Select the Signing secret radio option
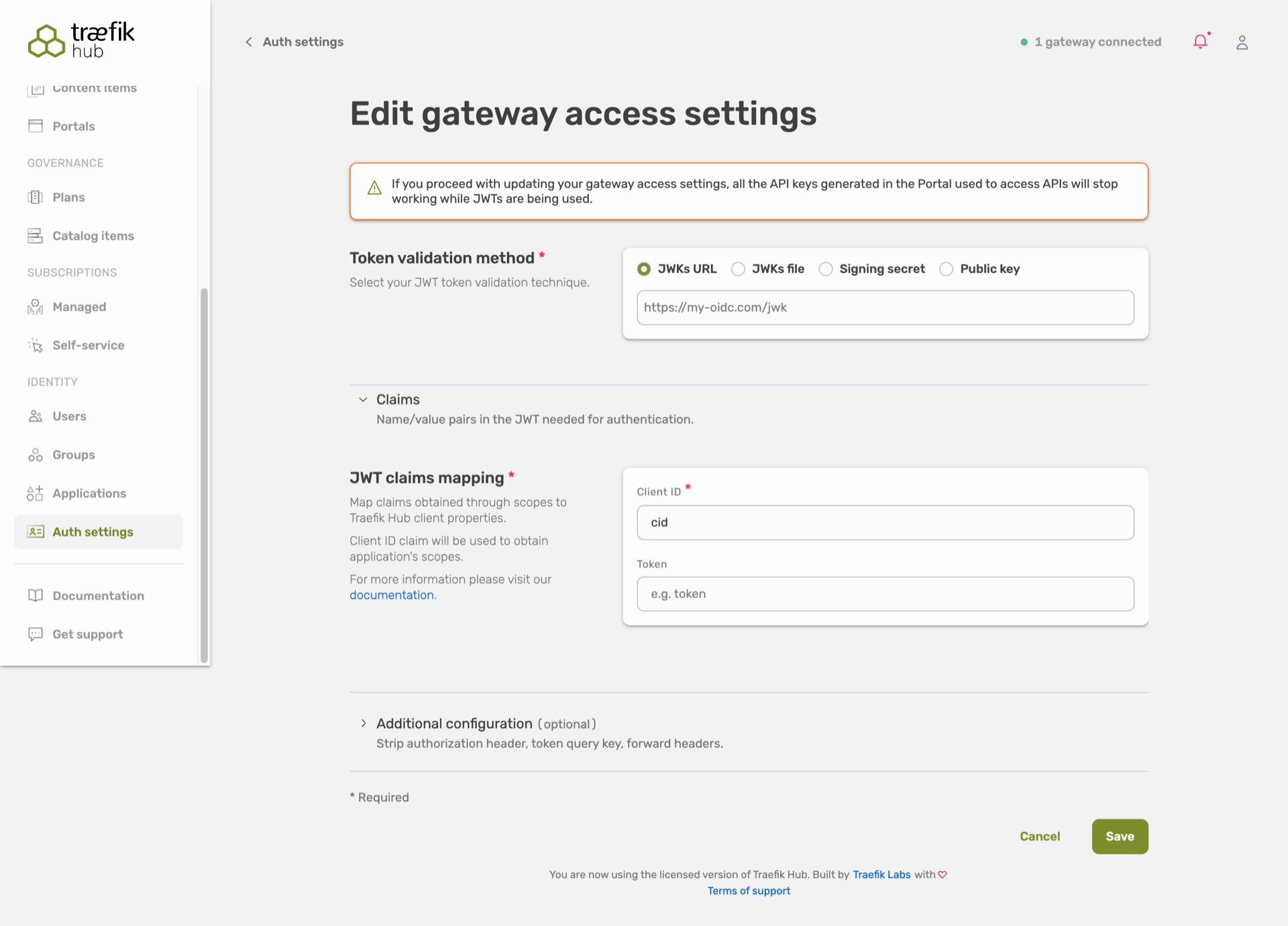Image resolution: width=1288 pixels, height=926 pixels. (826, 269)
